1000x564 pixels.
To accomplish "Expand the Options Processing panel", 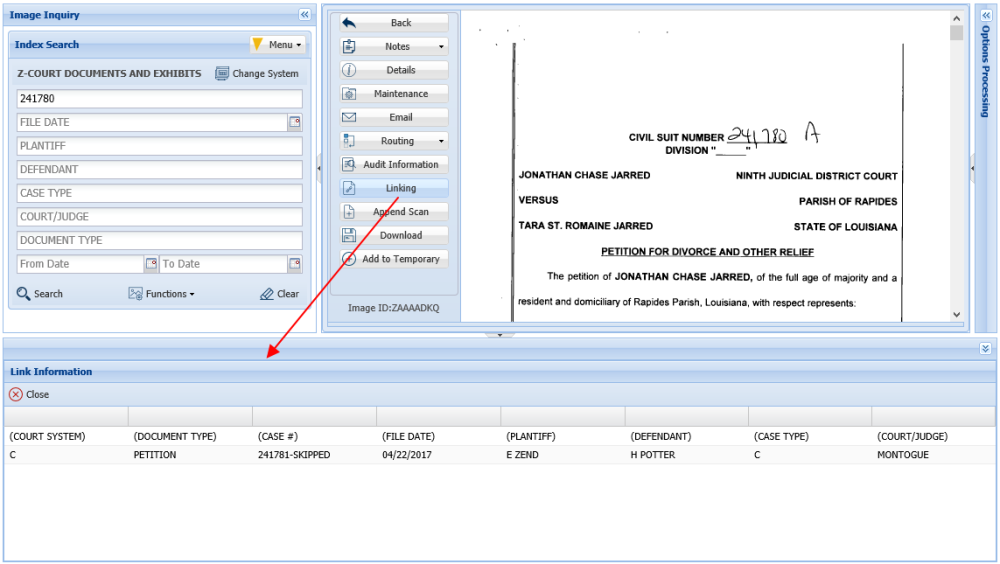I will pyautogui.click(x=985, y=15).
